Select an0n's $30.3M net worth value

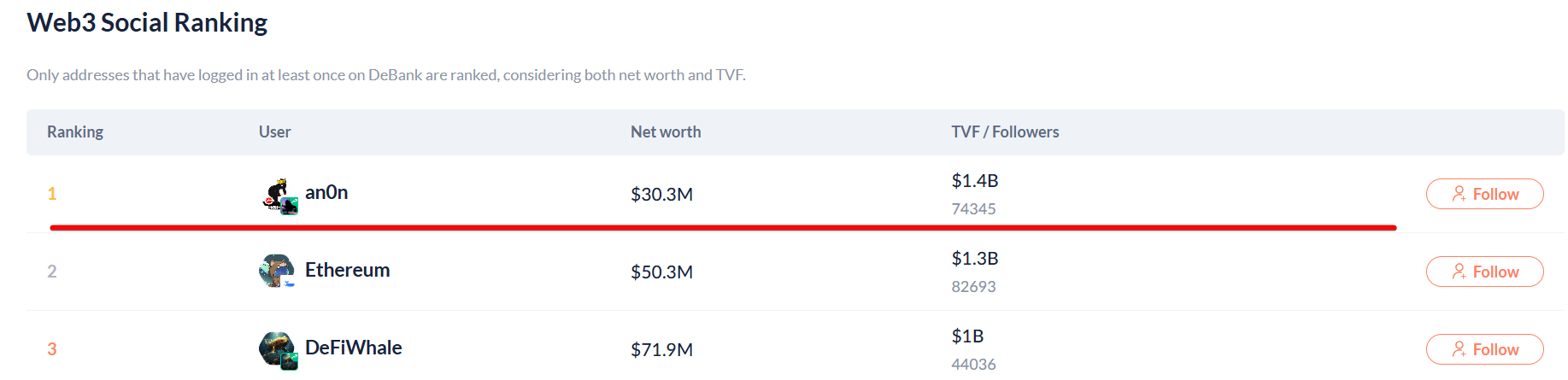[x=661, y=195]
